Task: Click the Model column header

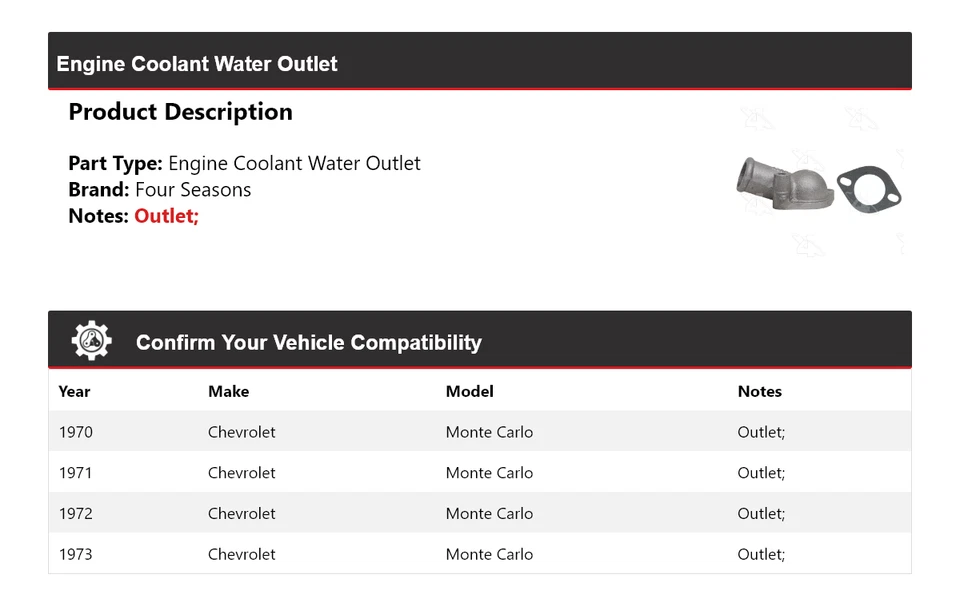Action: 469,391
